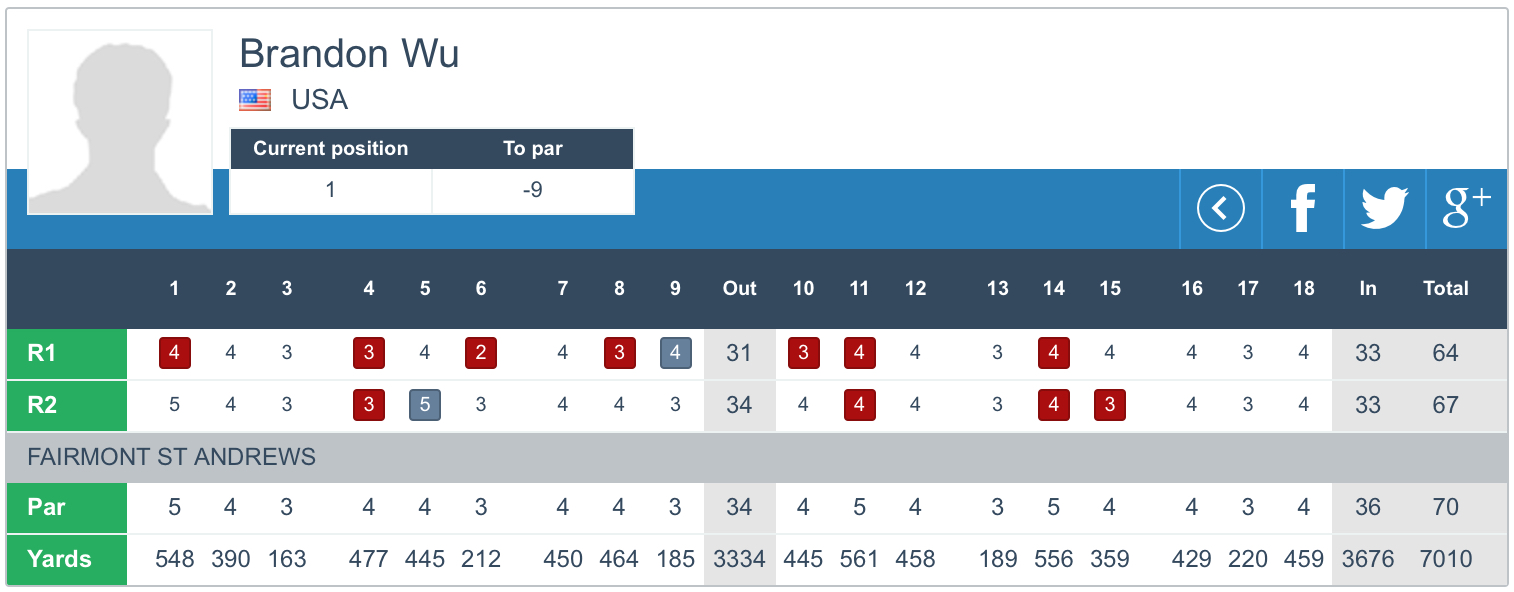The height and width of the screenshot is (592, 1514).
Task: Click the Out column header
Action: pos(739,288)
